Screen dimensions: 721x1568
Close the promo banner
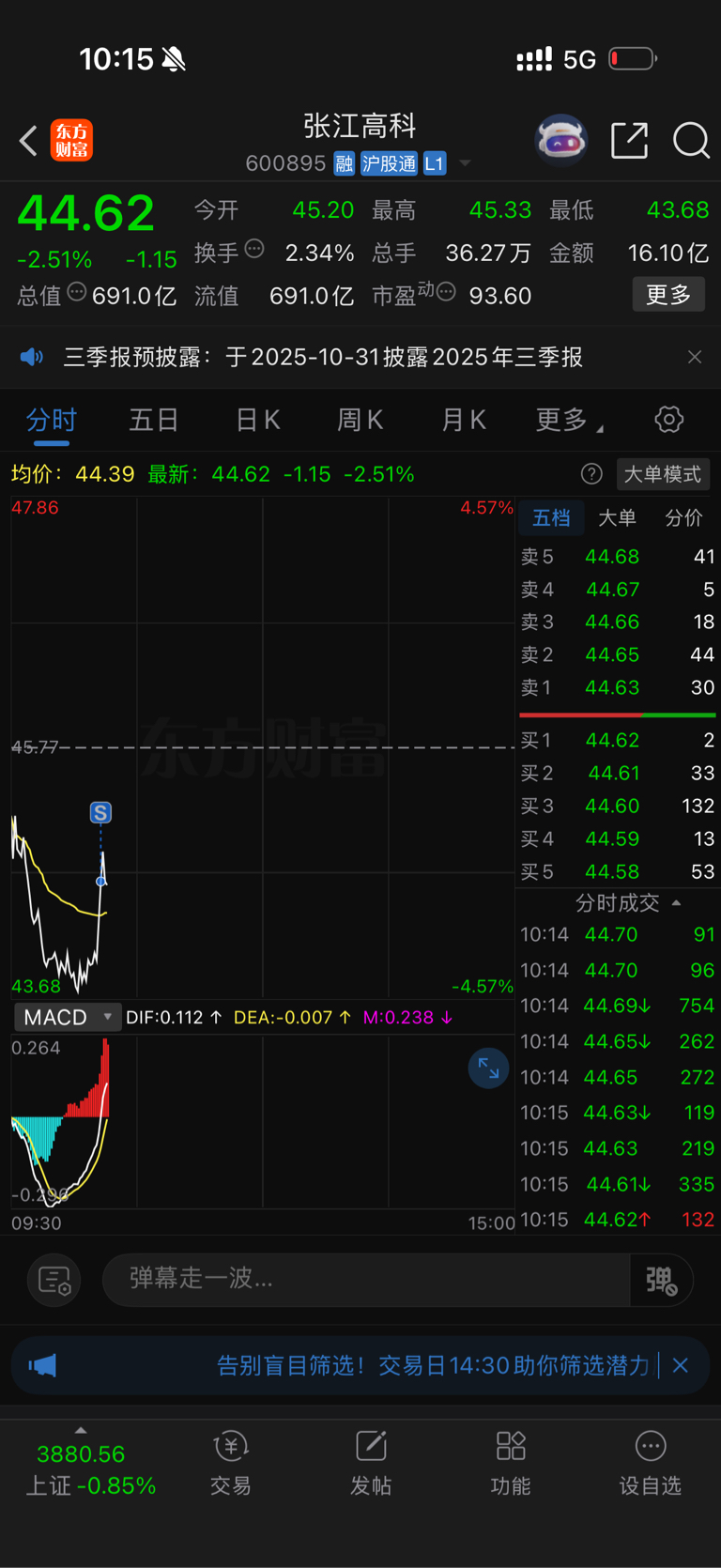[x=681, y=1365]
